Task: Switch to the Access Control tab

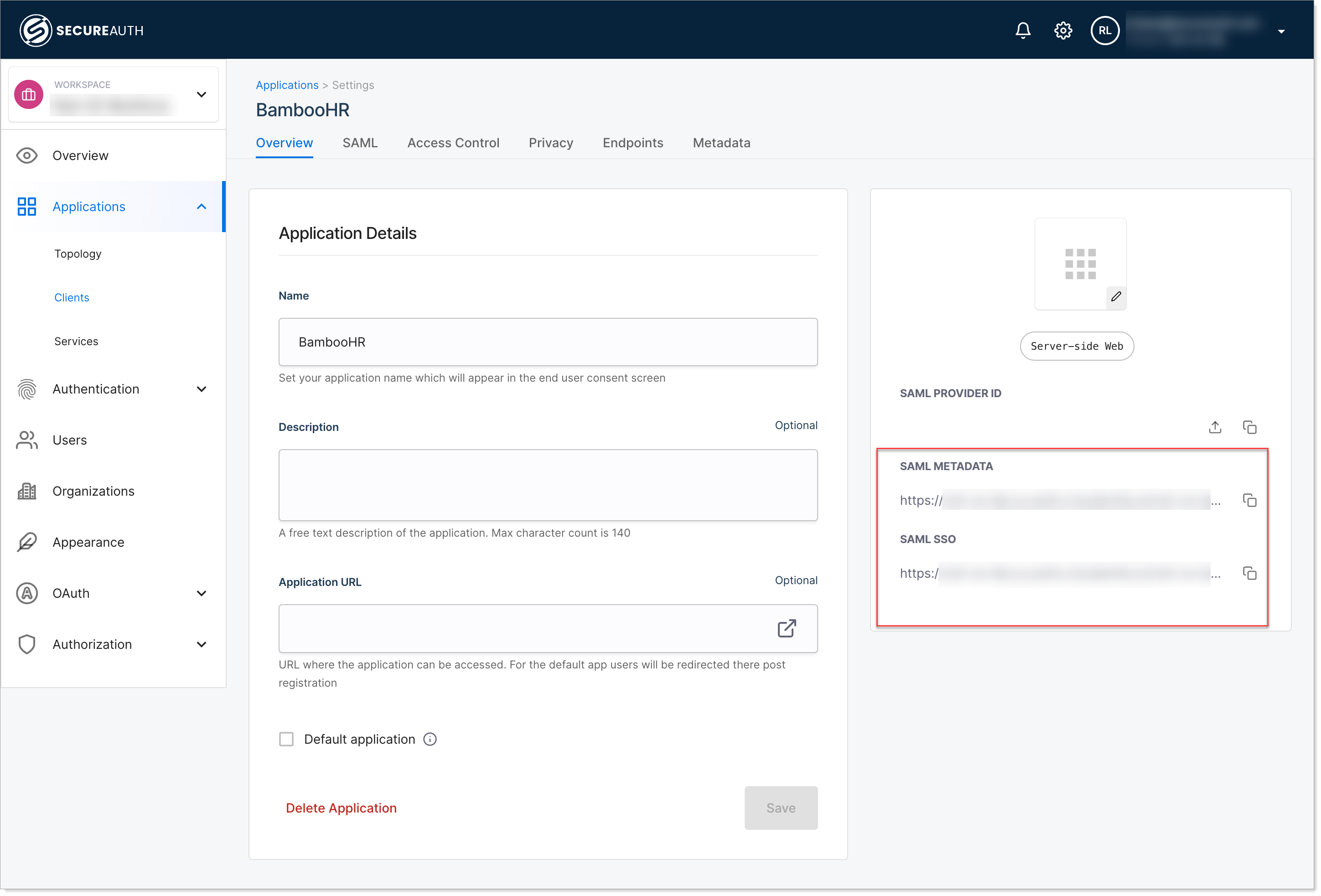Action: pos(453,143)
